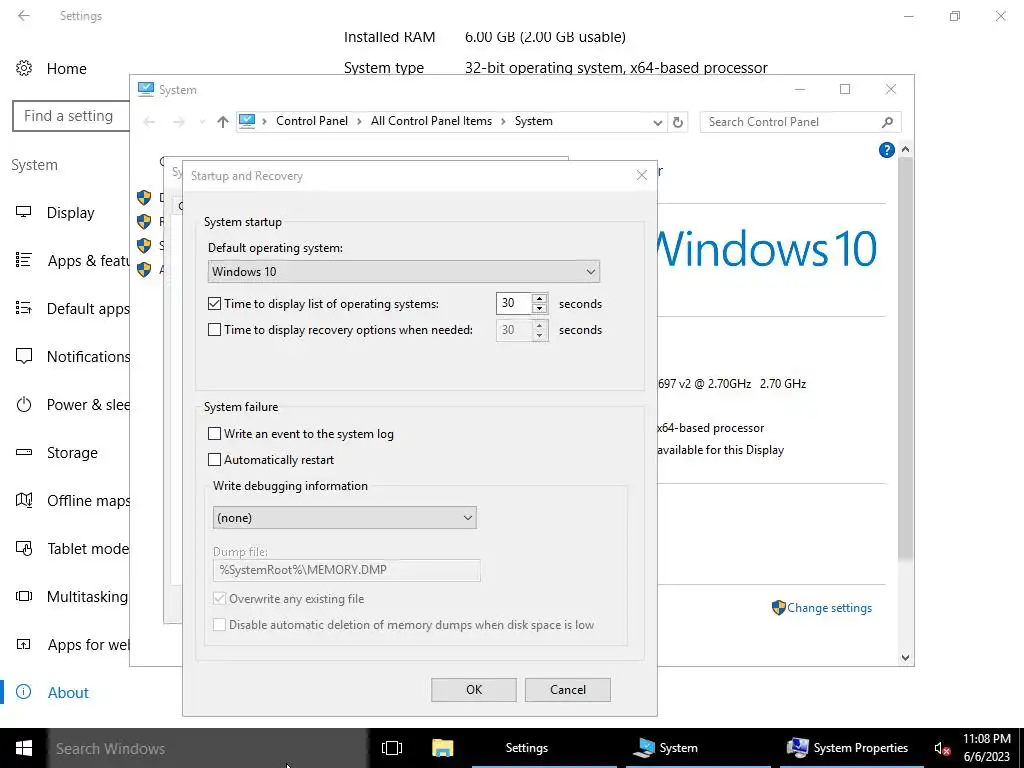This screenshot has height=768, width=1024.
Task: Click the System window title icon
Action: coord(146,89)
